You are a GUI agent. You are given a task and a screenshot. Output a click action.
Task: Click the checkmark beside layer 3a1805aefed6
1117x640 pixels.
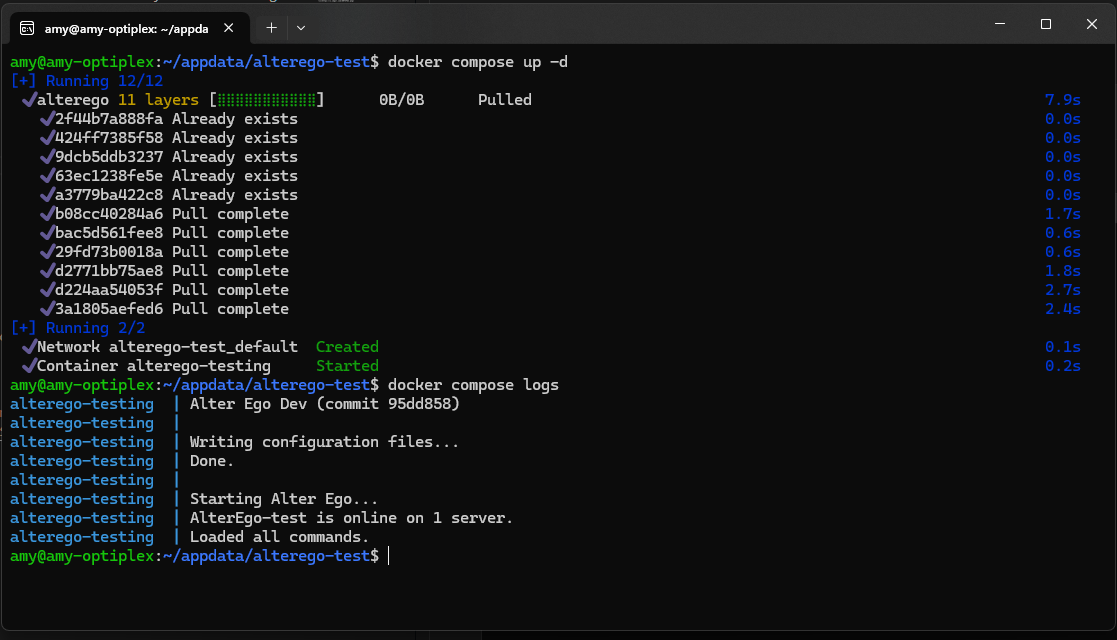click(x=46, y=309)
